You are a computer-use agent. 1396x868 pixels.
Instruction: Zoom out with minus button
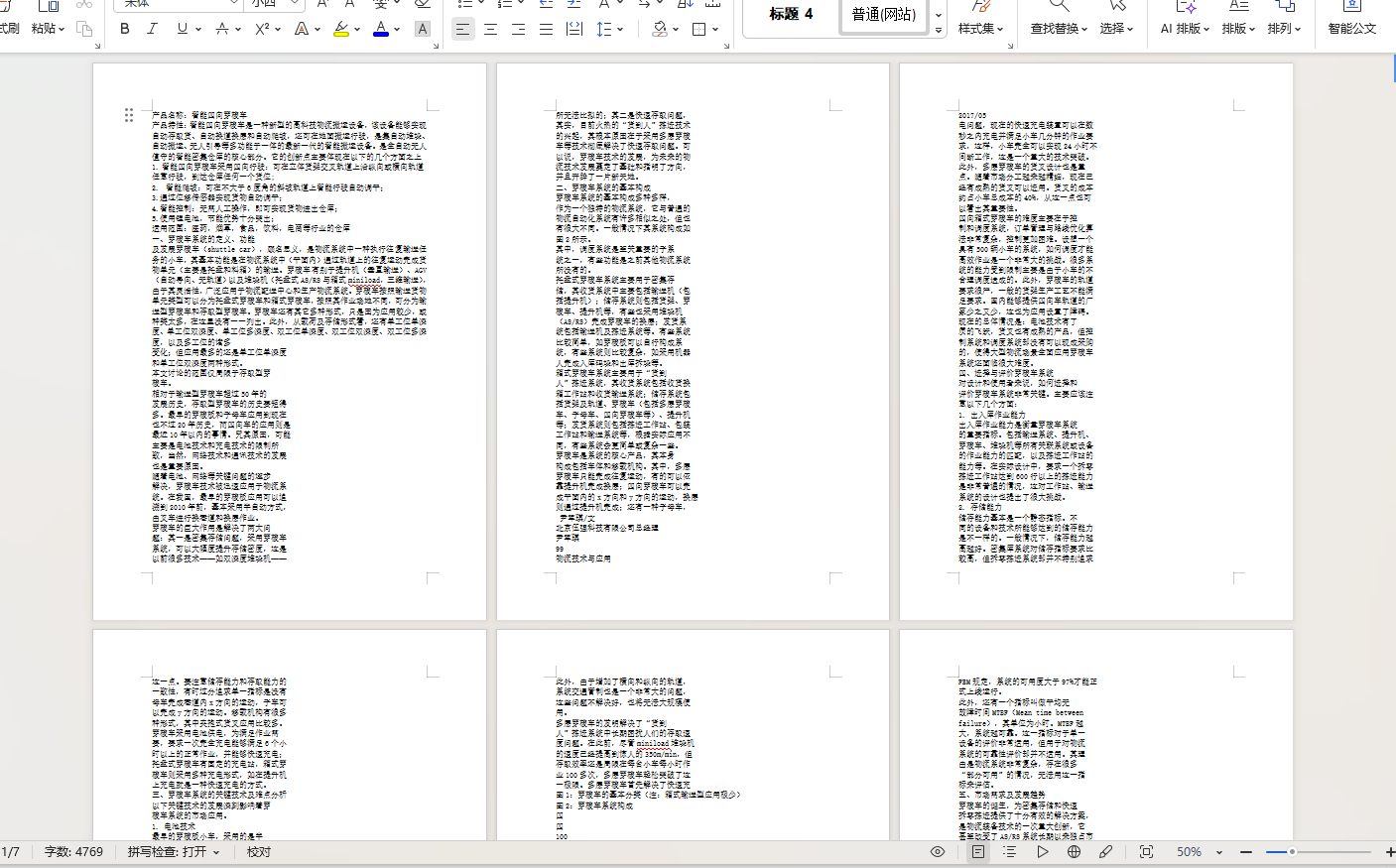click(x=1246, y=851)
